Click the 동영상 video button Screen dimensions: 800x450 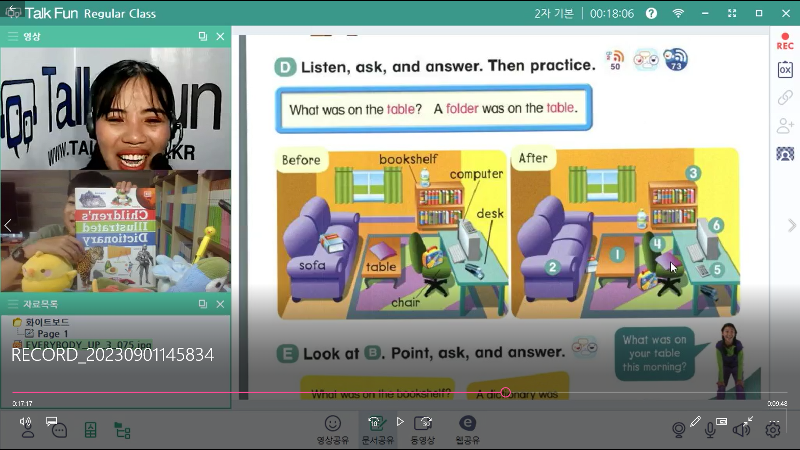[x=423, y=428]
